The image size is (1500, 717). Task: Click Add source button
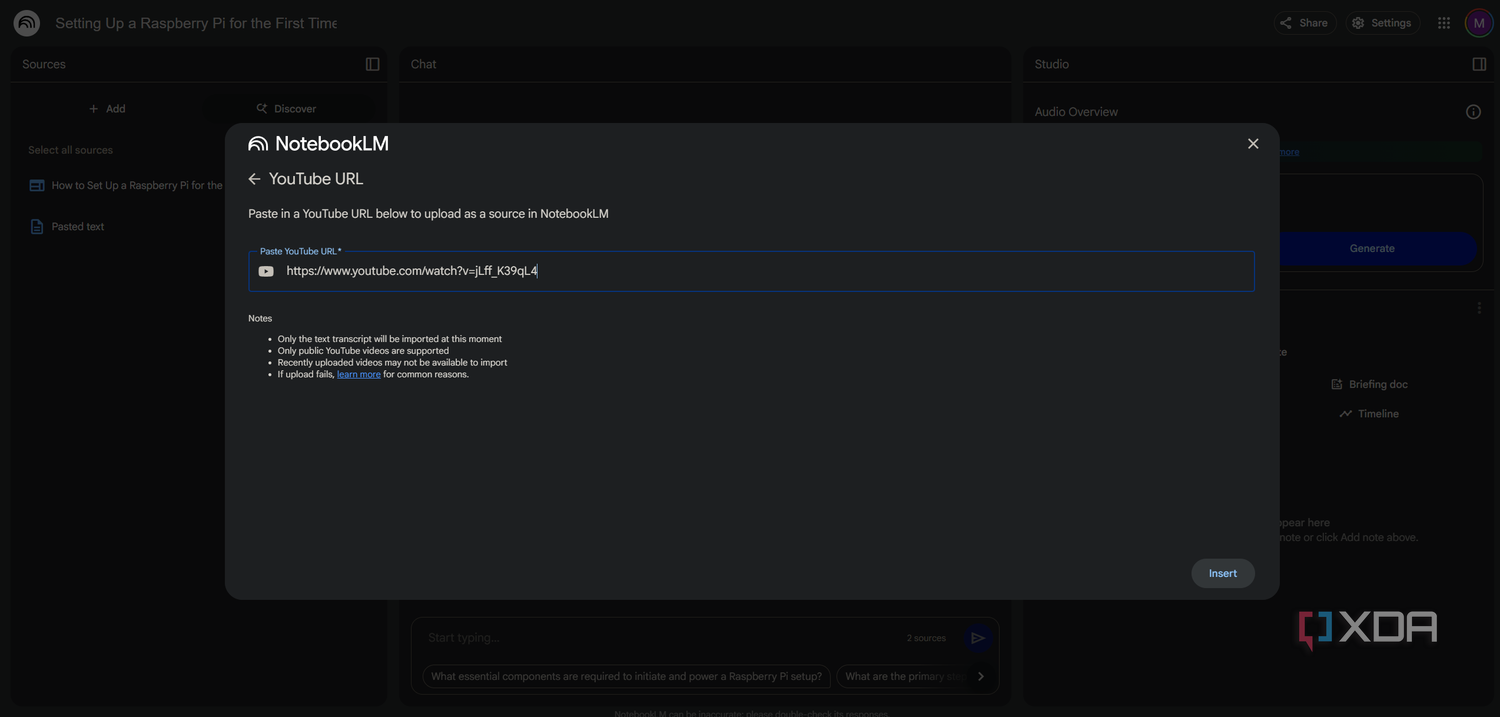(107, 109)
